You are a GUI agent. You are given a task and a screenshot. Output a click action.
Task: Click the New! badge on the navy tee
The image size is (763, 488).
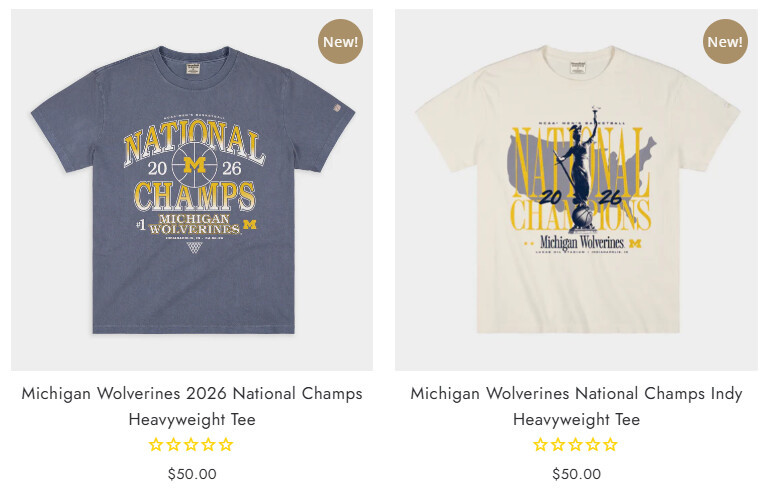pos(341,42)
